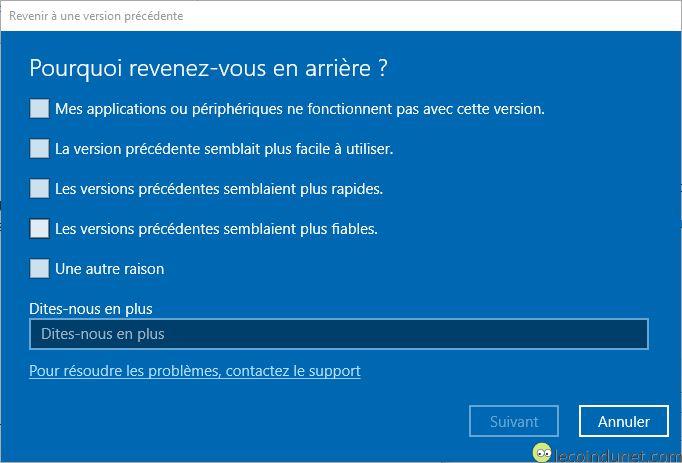Check the box for 'plus facile à utiliser'
This screenshot has height=463, width=682.
[x=39, y=148]
